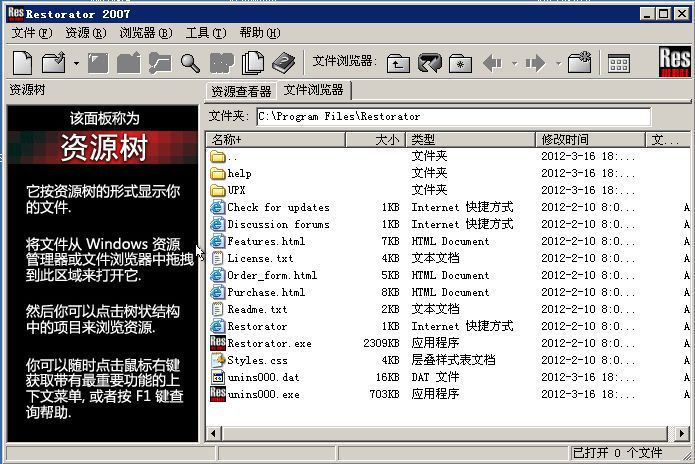Viewport: 695px width, 464px height.
Task: Click the 资源树 panel heading banner
Action: pyautogui.click(x=103, y=148)
